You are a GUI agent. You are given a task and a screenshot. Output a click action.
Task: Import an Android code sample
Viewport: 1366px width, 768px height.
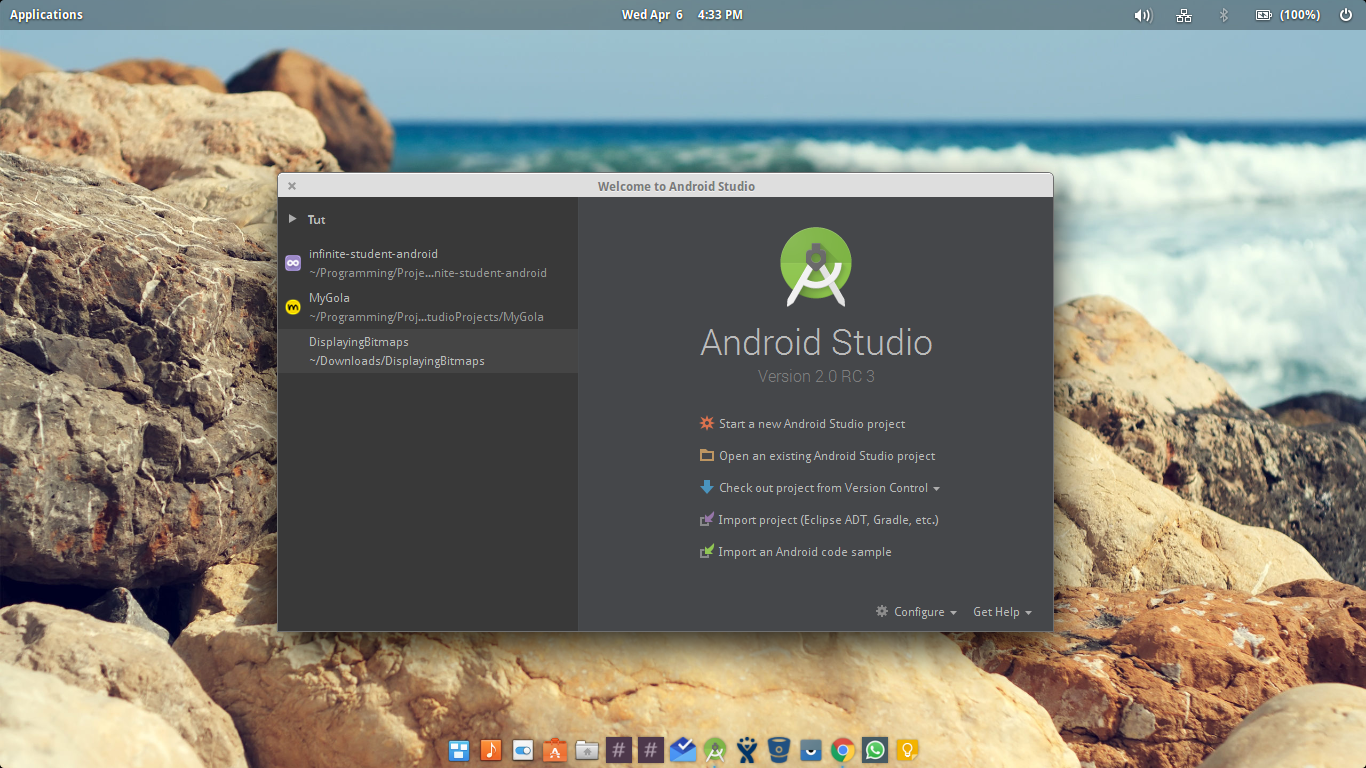coord(796,552)
